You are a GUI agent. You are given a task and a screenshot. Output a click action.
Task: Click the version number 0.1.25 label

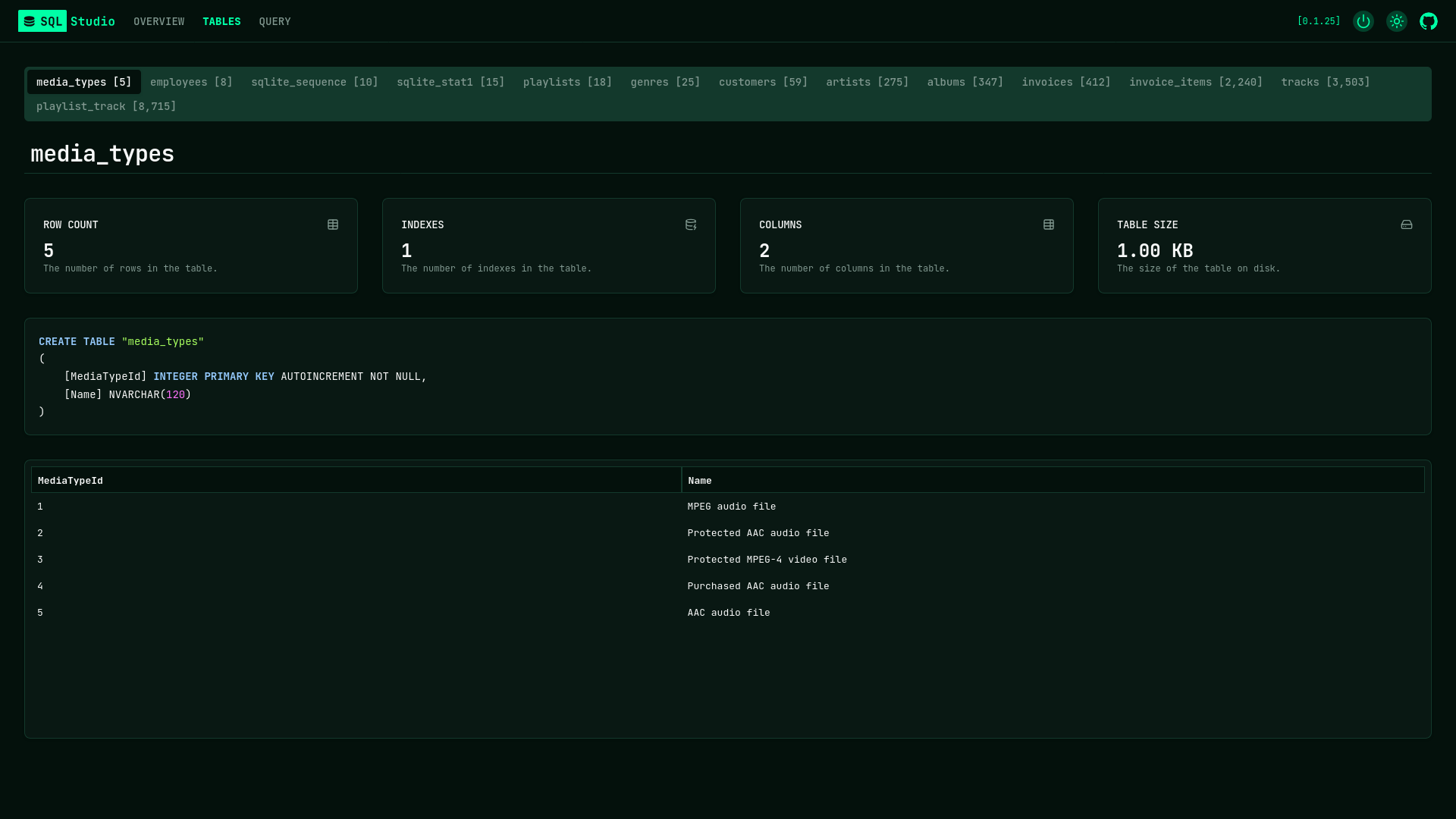pyautogui.click(x=1319, y=21)
